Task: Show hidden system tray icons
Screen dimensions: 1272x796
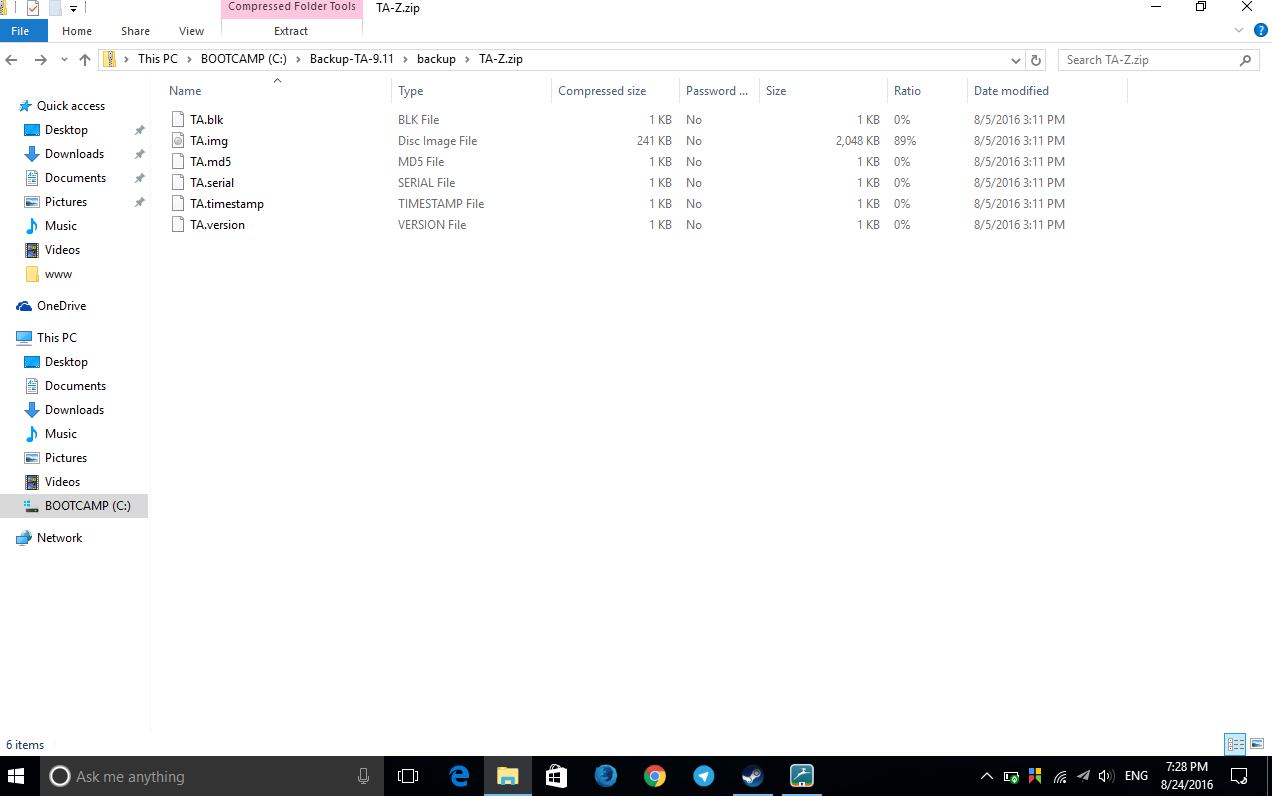Action: [x=986, y=776]
